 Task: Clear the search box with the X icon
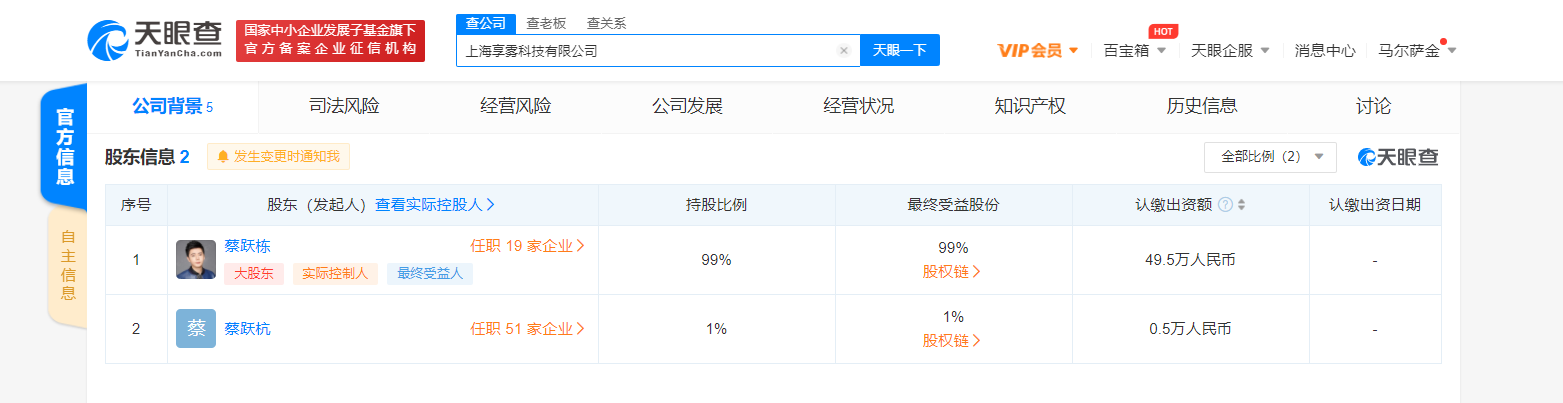coord(843,50)
